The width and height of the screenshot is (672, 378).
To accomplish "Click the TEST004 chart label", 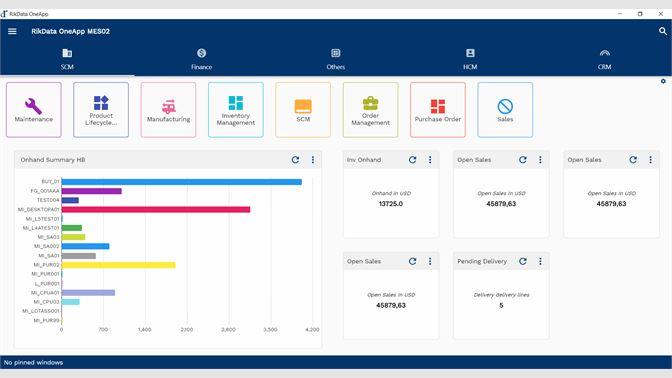I will 48,200.
